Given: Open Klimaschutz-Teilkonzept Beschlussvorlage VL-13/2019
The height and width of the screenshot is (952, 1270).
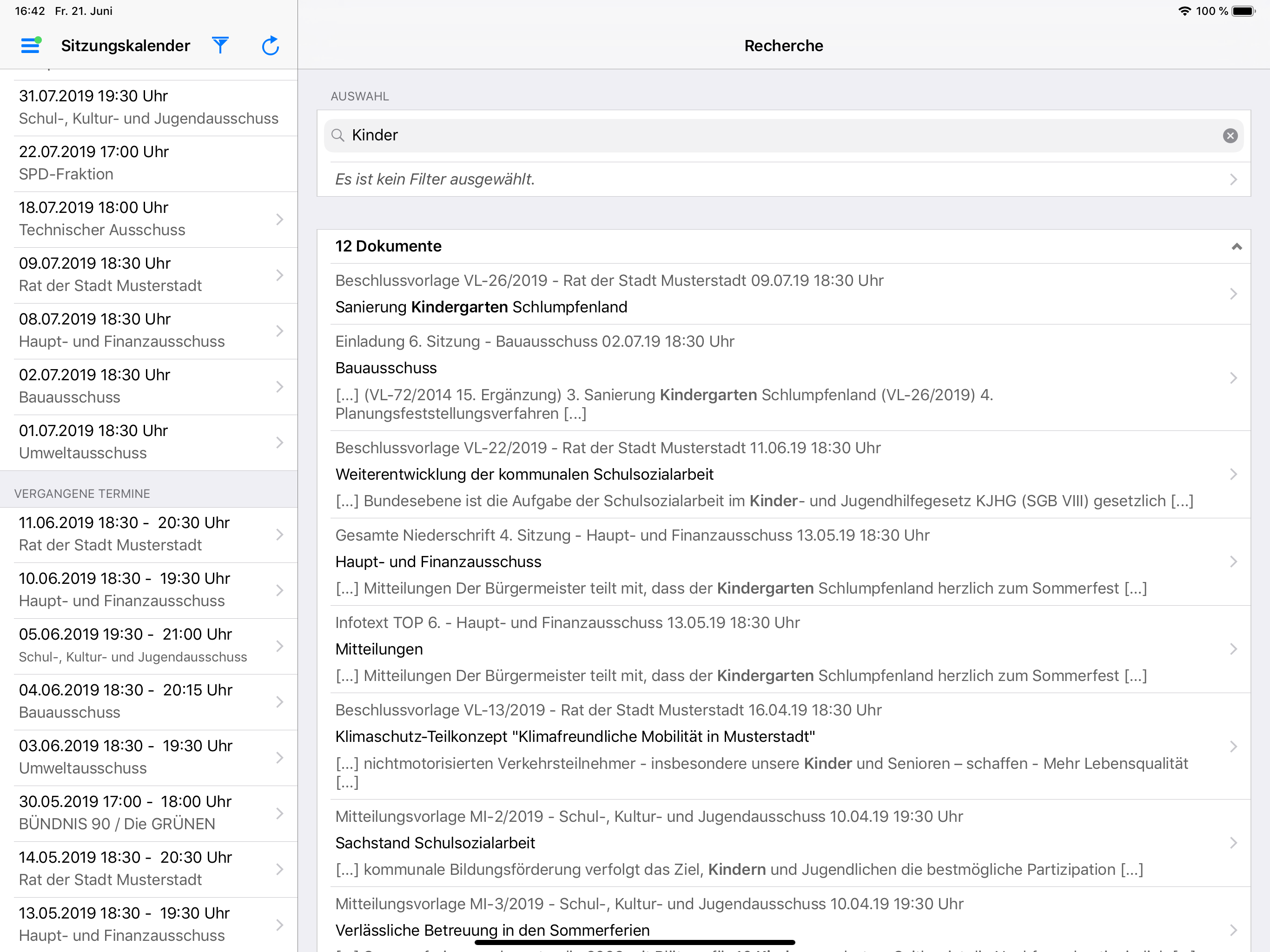Looking at the screenshot, I should coord(784,747).
